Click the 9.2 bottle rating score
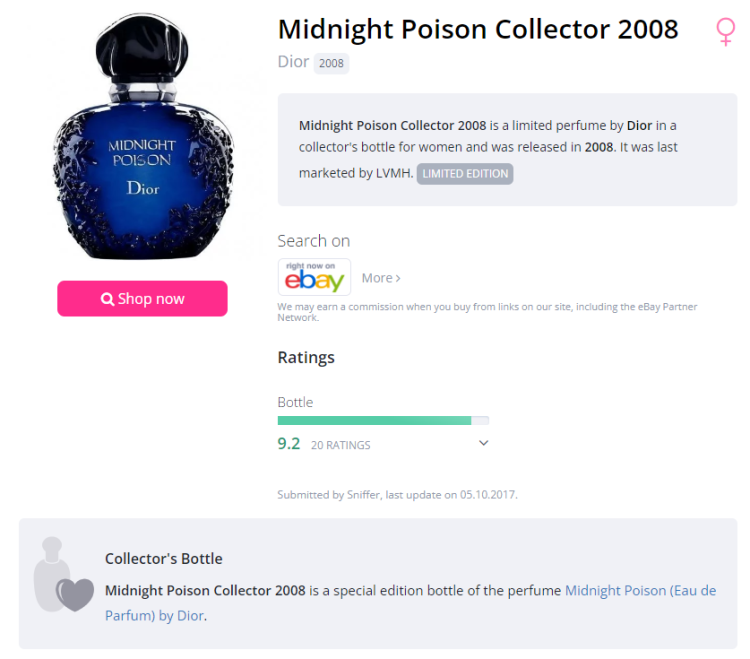The image size is (750, 659). pyautogui.click(x=288, y=444)
